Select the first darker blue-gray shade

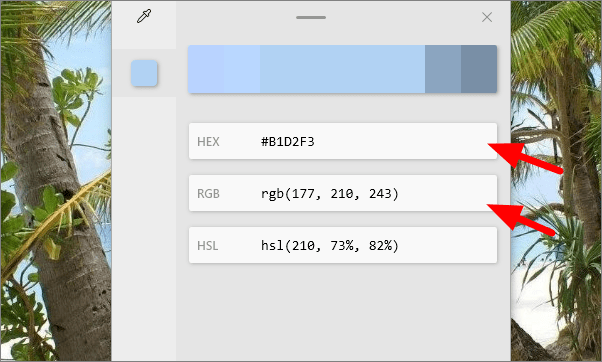[x=443, y=69]
